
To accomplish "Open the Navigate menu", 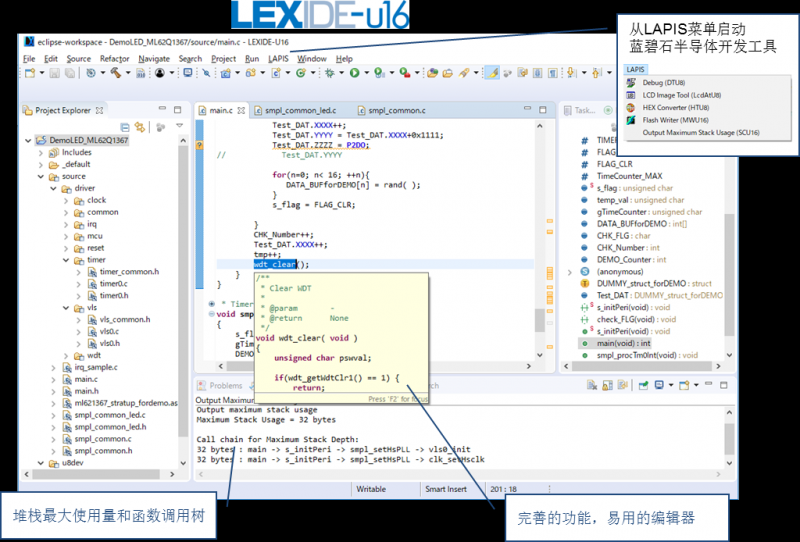I will pyautogui.click(x=154, y=59).
